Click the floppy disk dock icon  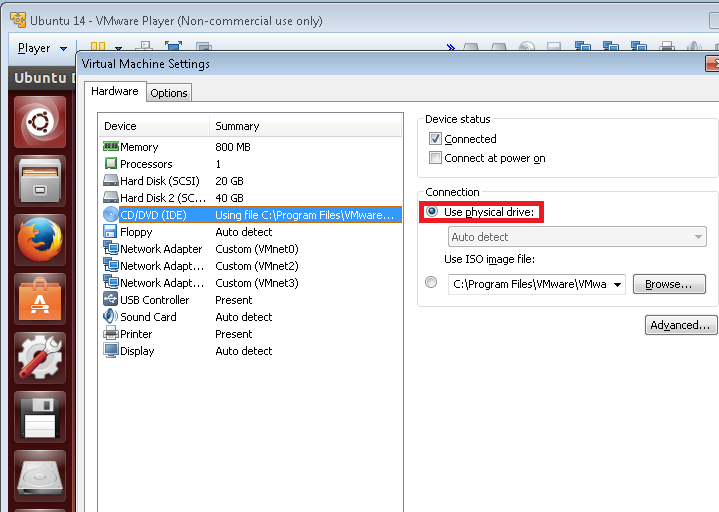[40, 417]
